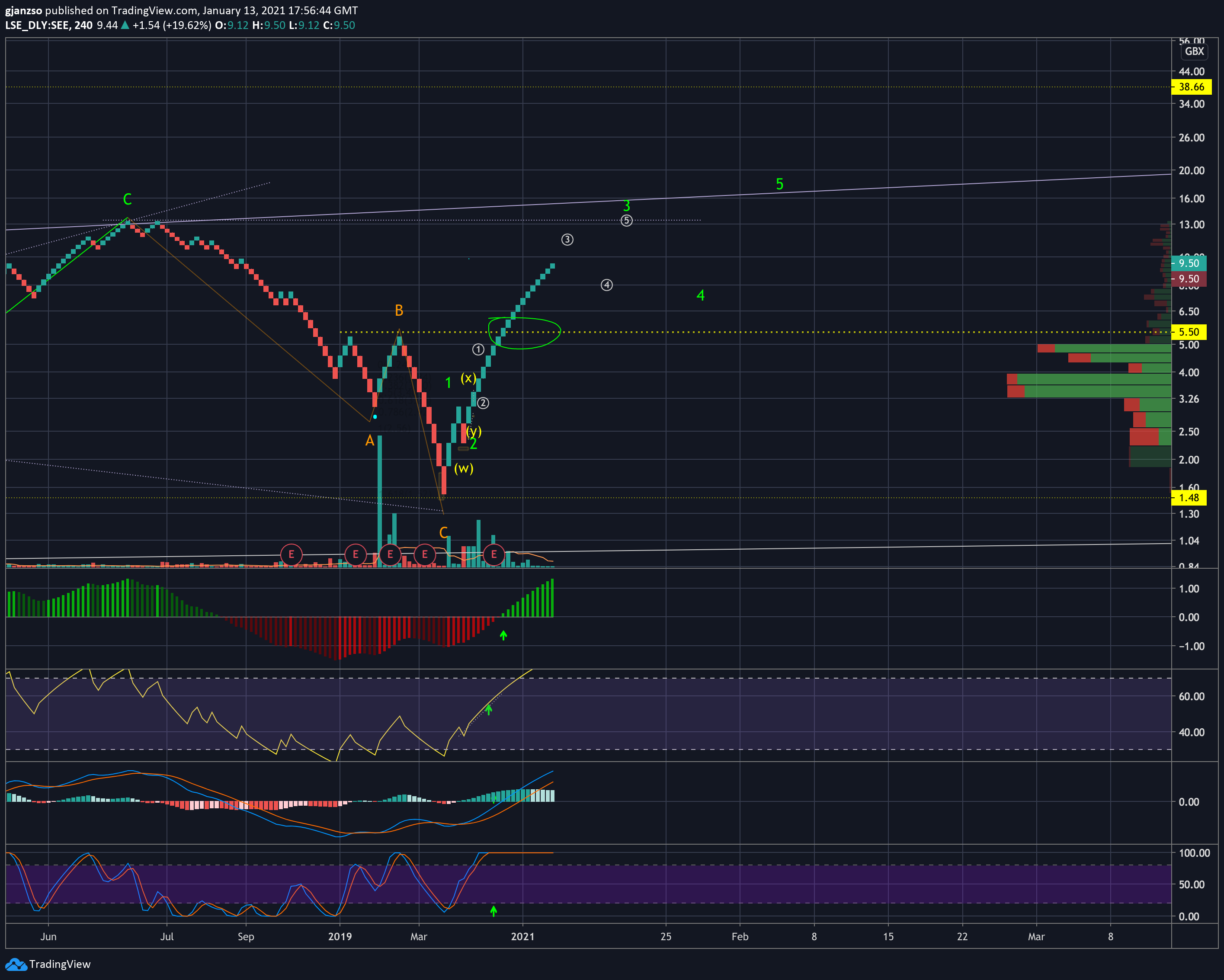
Task: Click the rightmost earnings E marker
Action: (x=494, y=554)
